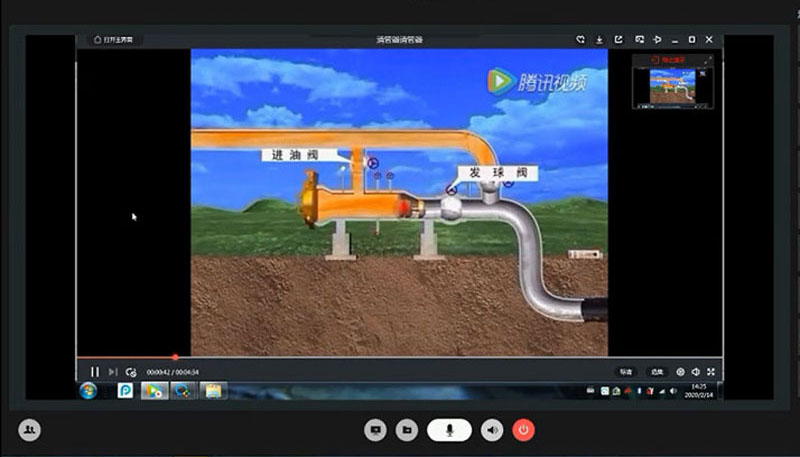Click the share icon in title bar
Image resolution: width=800 pixels, height=457 pixels.
click(x=618, y=40)
